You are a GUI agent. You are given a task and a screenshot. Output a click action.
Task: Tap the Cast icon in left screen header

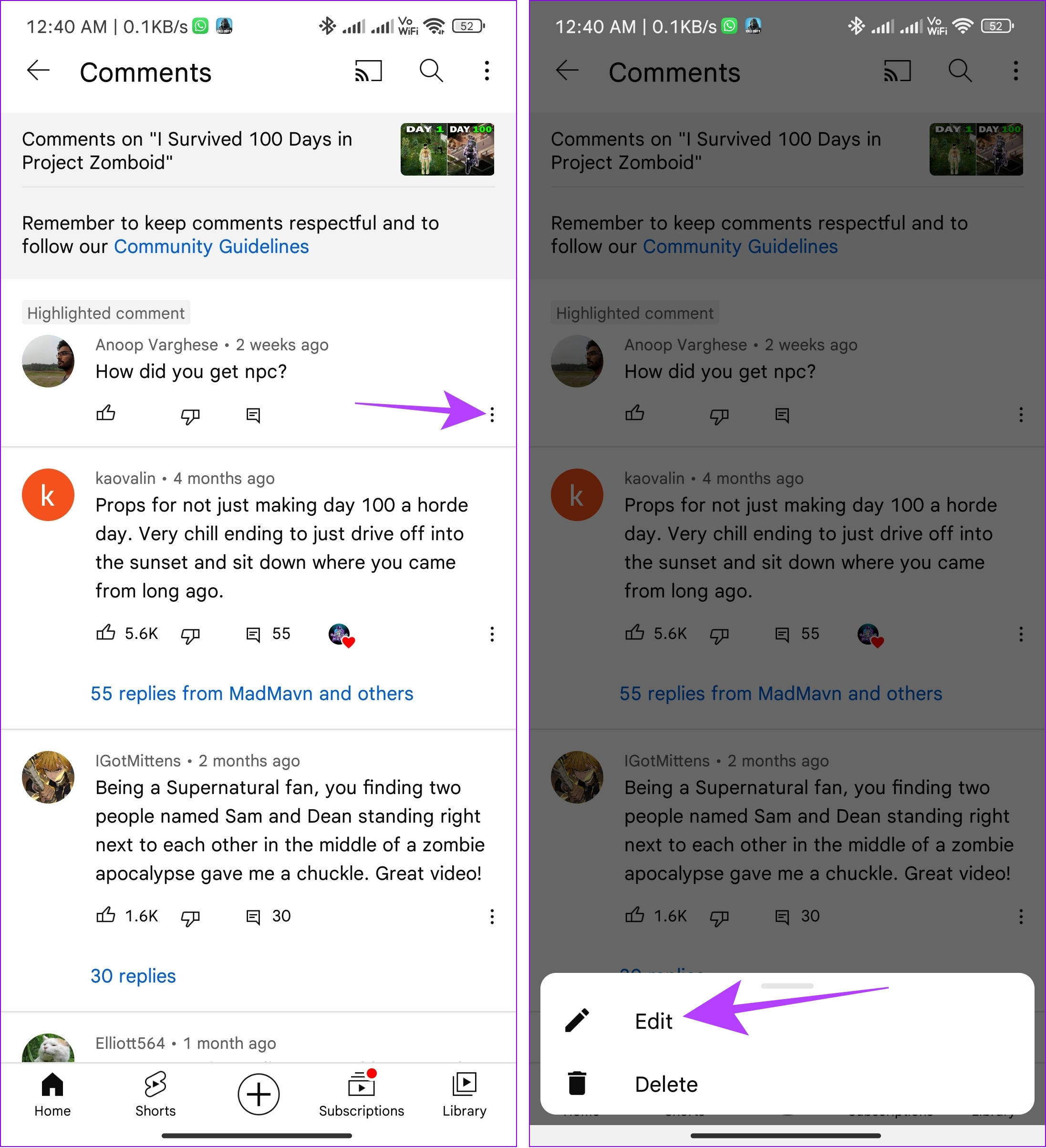(368, 71)
